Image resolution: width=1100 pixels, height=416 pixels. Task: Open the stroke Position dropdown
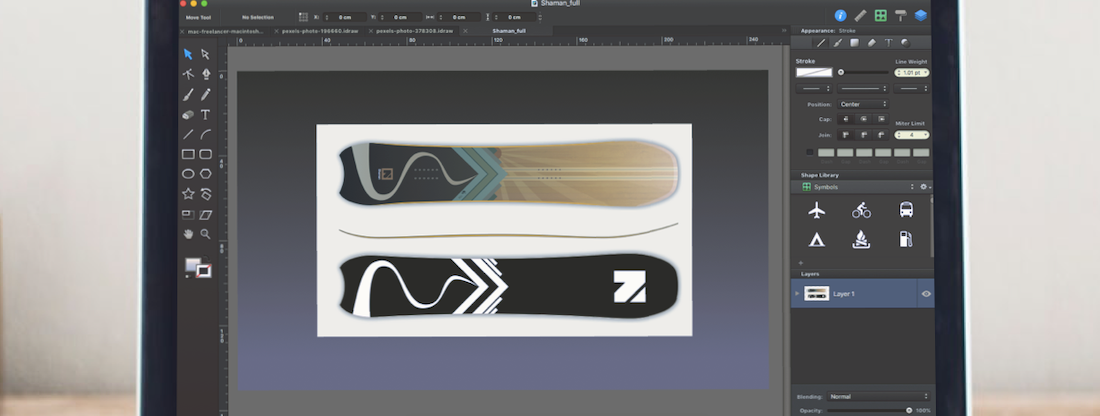coord(863,104)
